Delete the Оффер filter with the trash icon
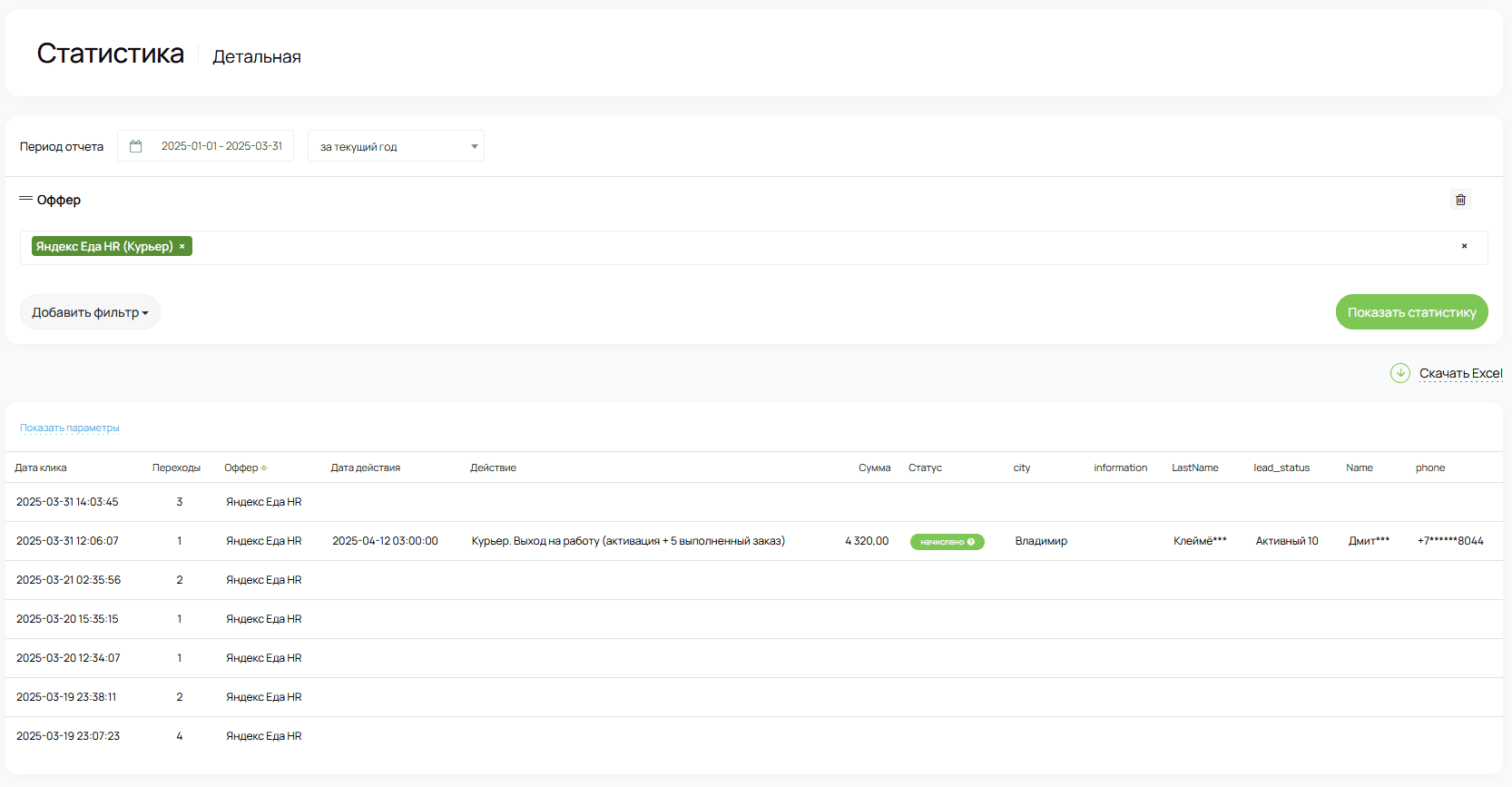 tap(1460, 200)
